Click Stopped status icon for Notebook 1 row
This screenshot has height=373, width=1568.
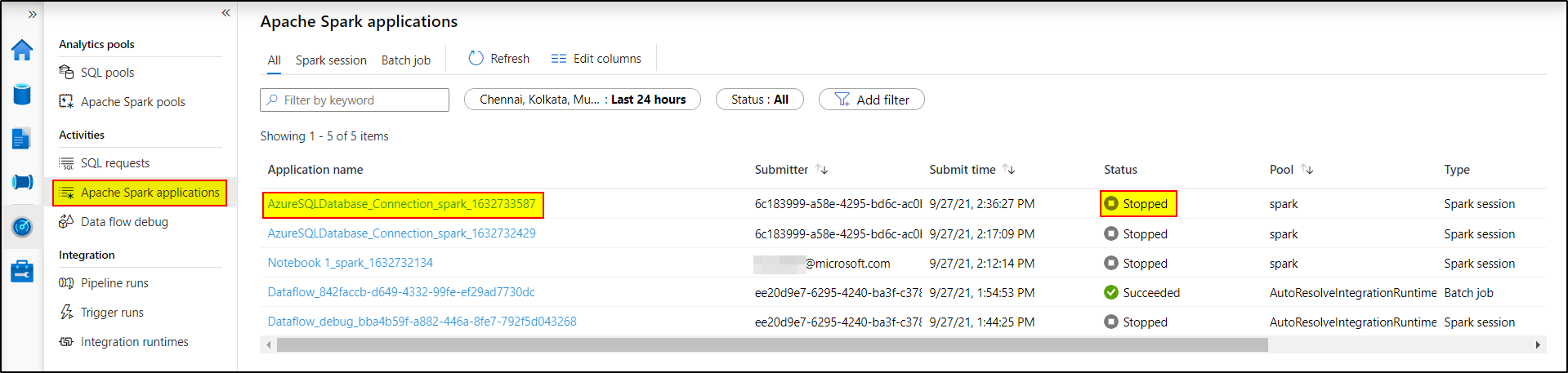tap(1111, 263)
